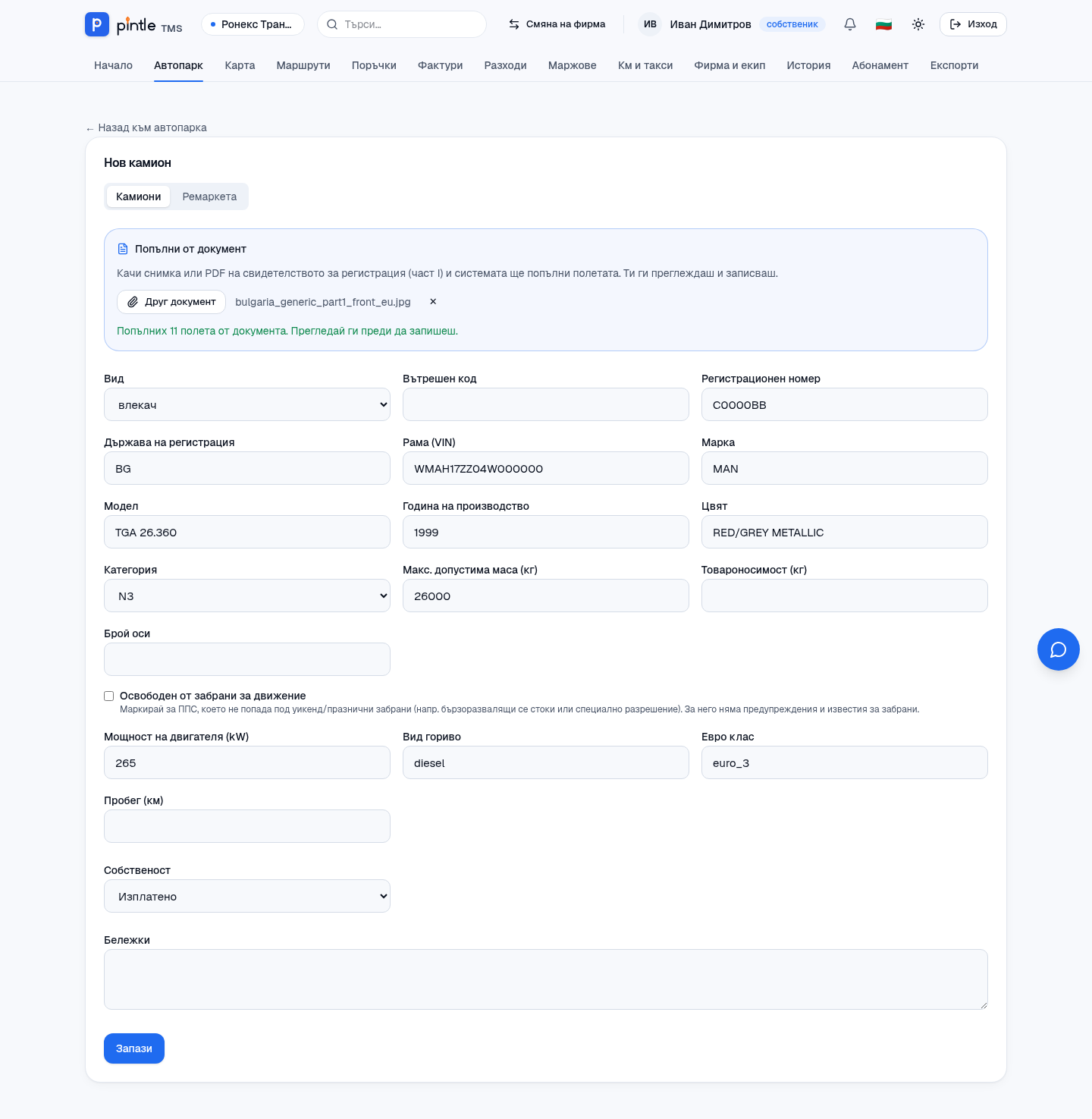Focus the Товароносимост (кг) field
The image size is (1092, 1119).
845,596
